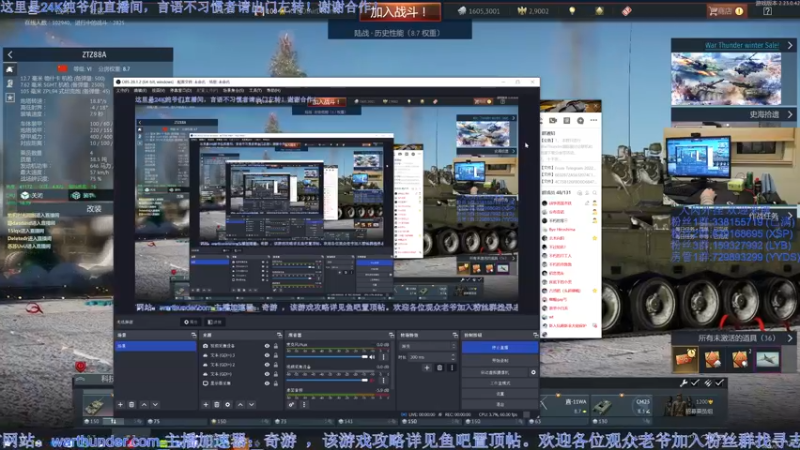Open the transition type dropdown 渐变
The image size is (800, 450).
(x=428, y=346)
